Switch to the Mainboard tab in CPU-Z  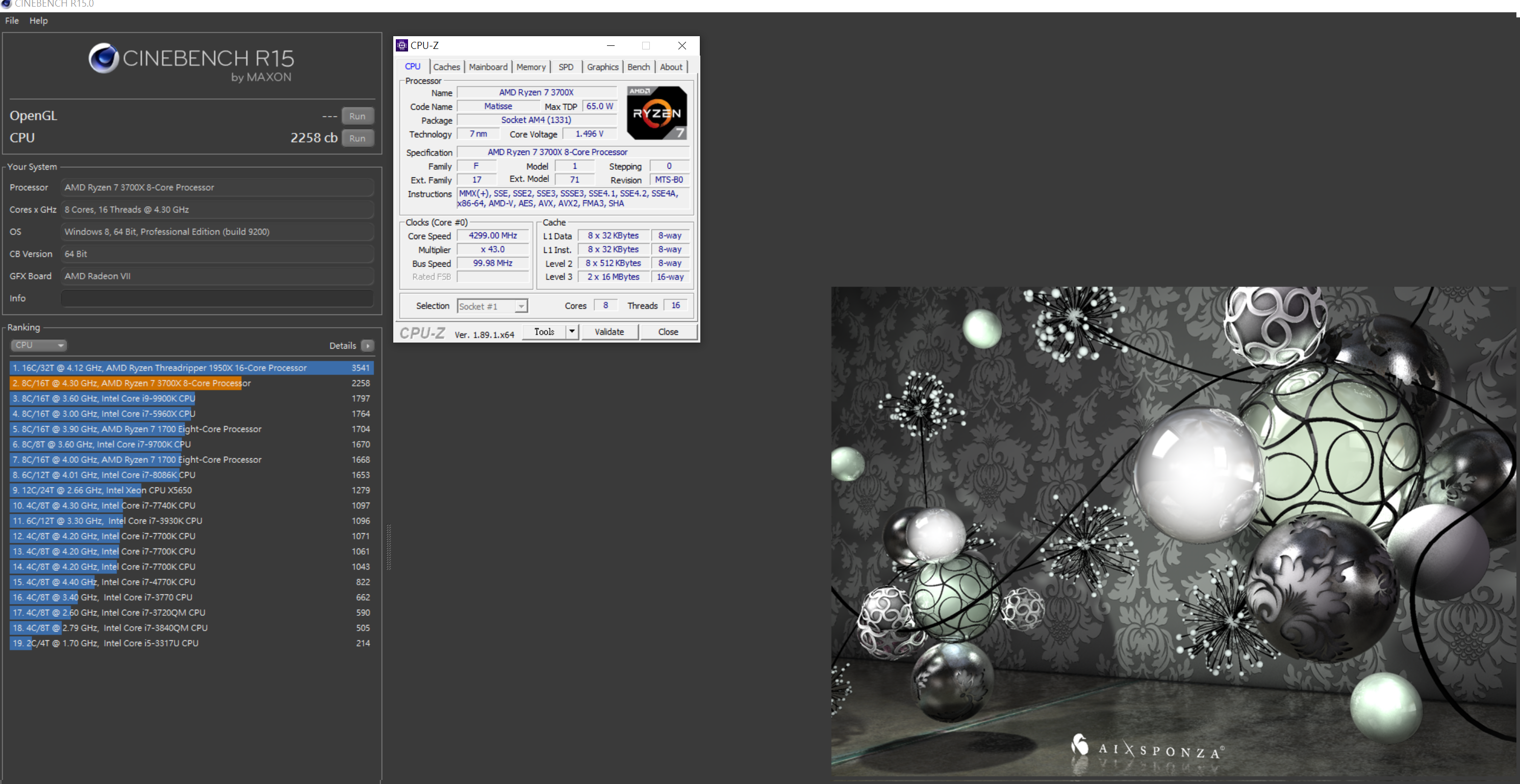pyautogui.click(x=488, y=67)
